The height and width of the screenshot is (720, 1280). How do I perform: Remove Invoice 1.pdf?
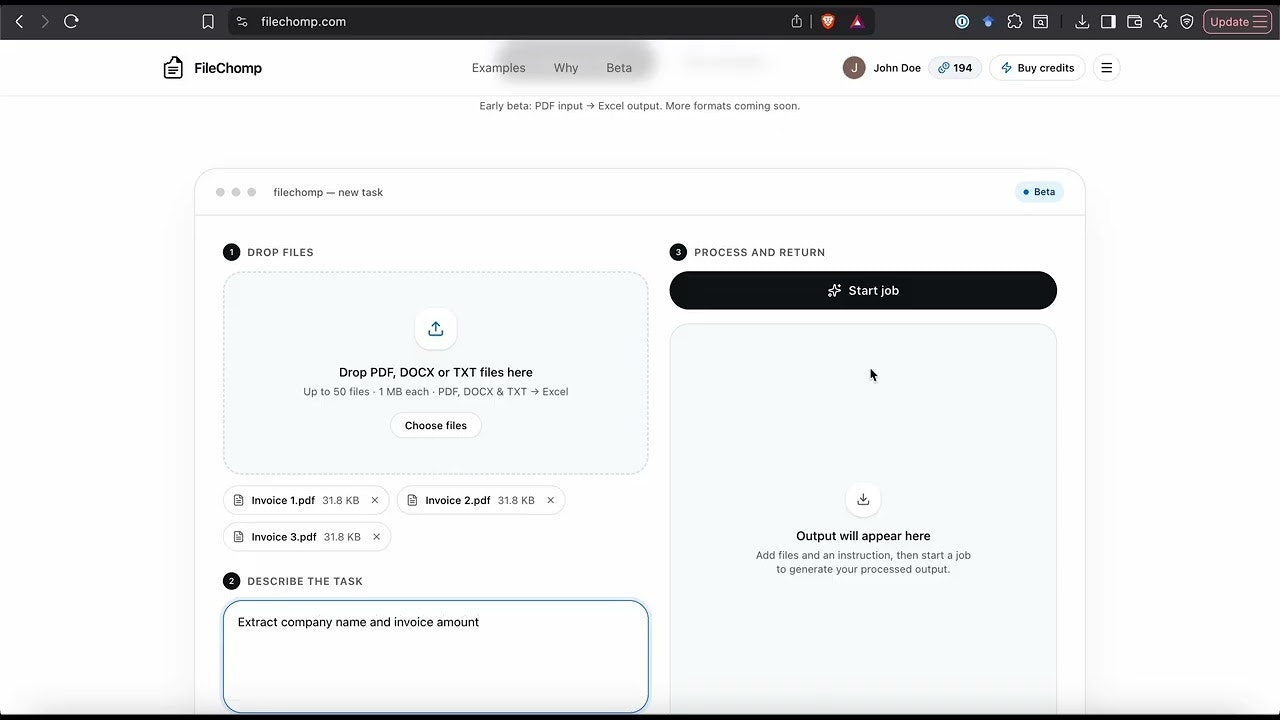point(375,500)
